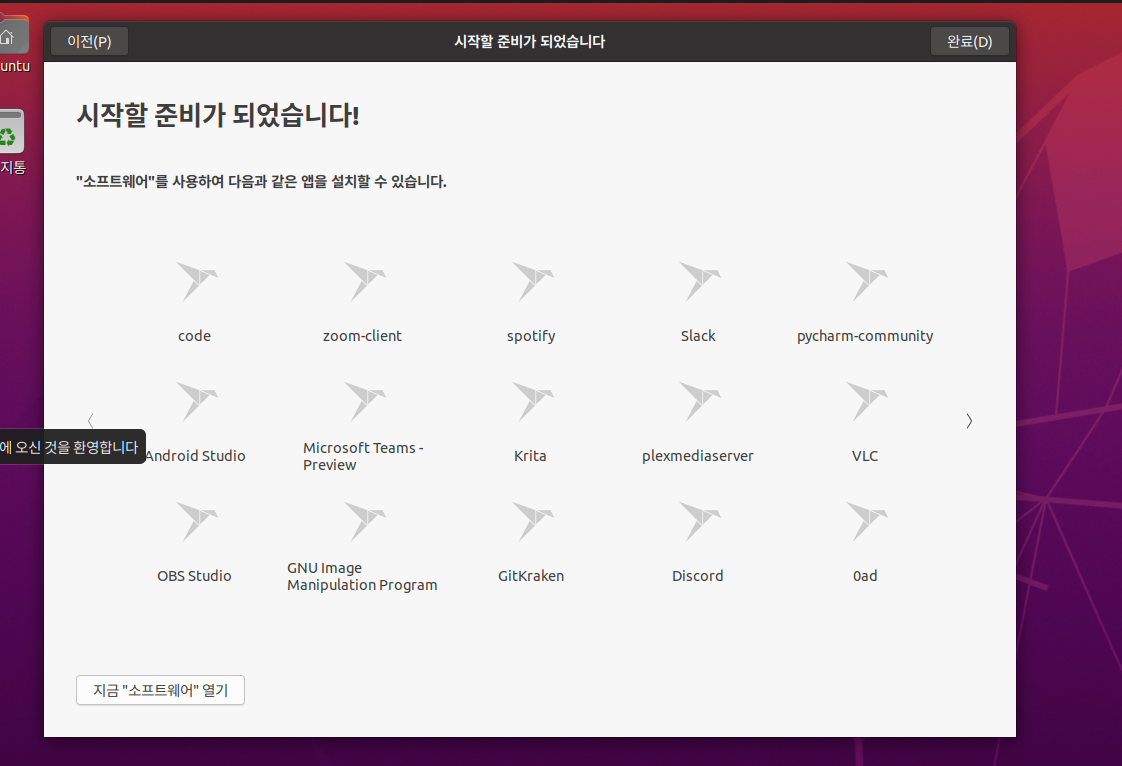This screenshot has height=766, width=1122.
Task: Click the pycharm-community label text
Action: point(865,336)
